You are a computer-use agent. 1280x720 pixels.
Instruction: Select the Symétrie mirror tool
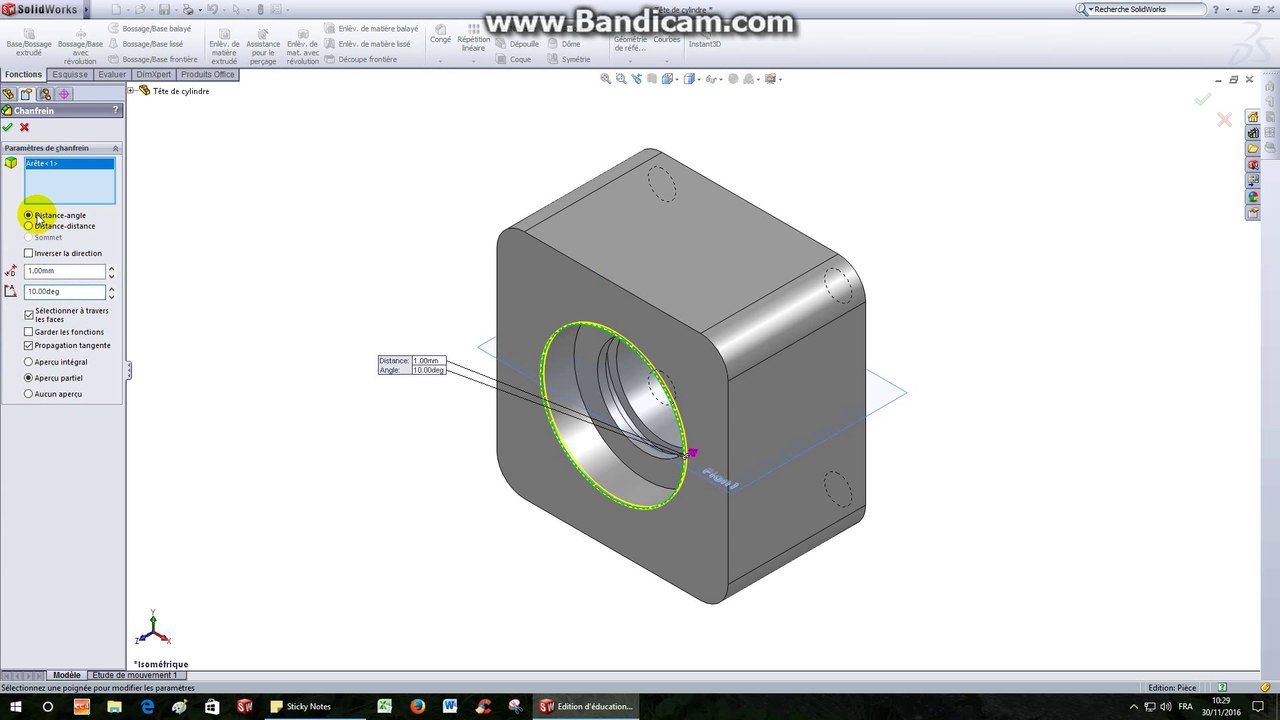click(x=569, y=59)
